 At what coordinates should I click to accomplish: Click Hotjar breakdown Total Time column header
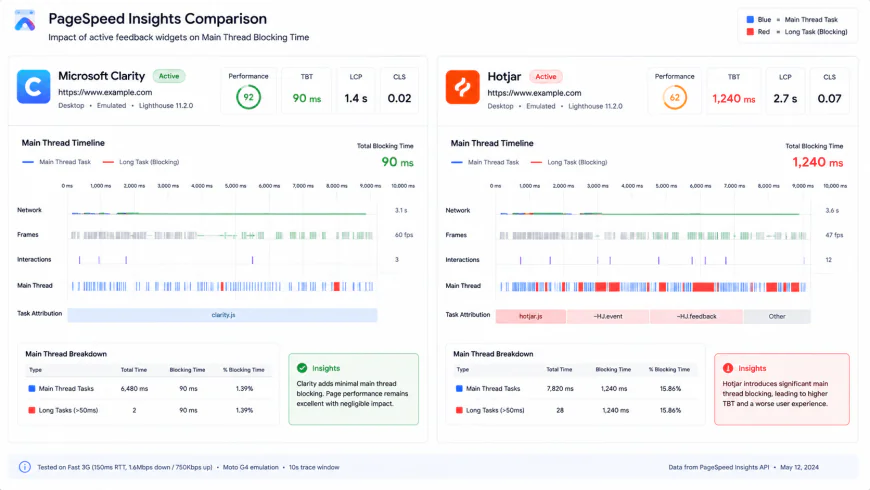559,369
